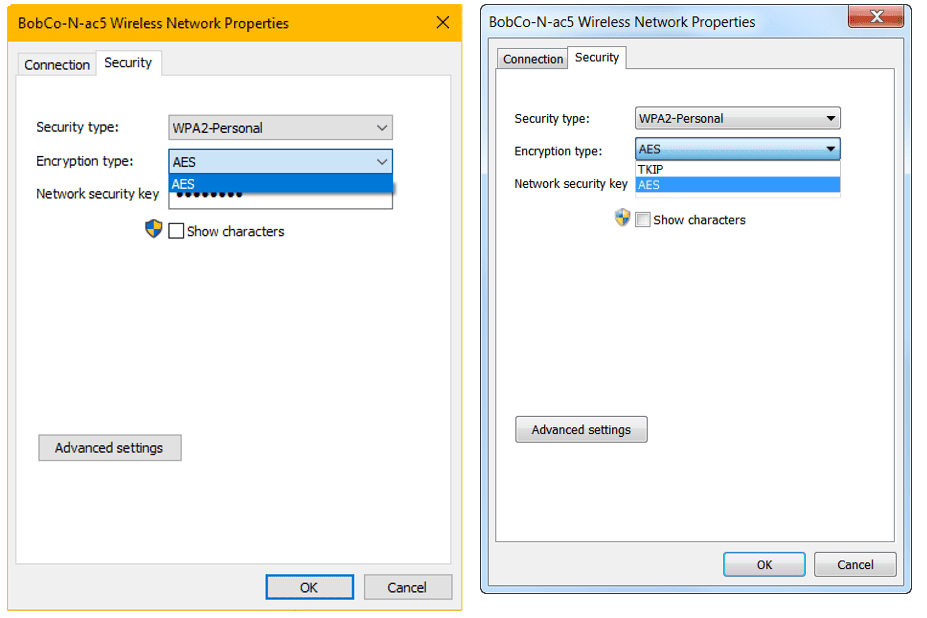927x618 pixels.
Task: Open Advanced settings in left dialog
Action: pyautogui.click(x=109, y=448)
